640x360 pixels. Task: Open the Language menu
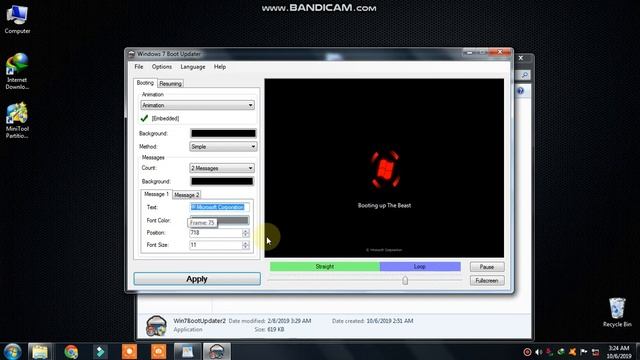[193, 67]
